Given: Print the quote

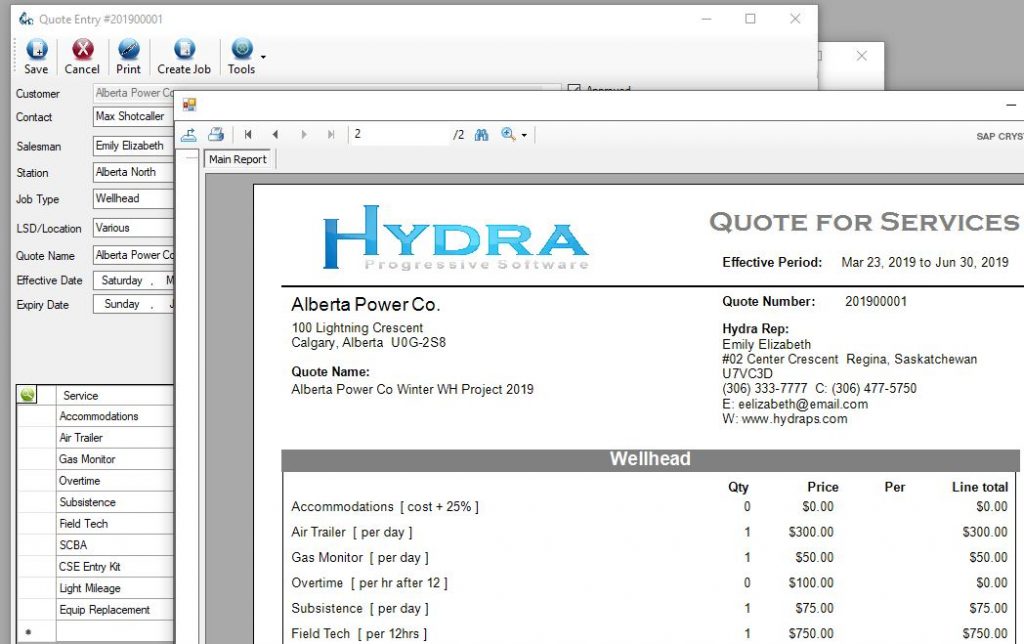Looking at the screenshot, I should [128, 56].
